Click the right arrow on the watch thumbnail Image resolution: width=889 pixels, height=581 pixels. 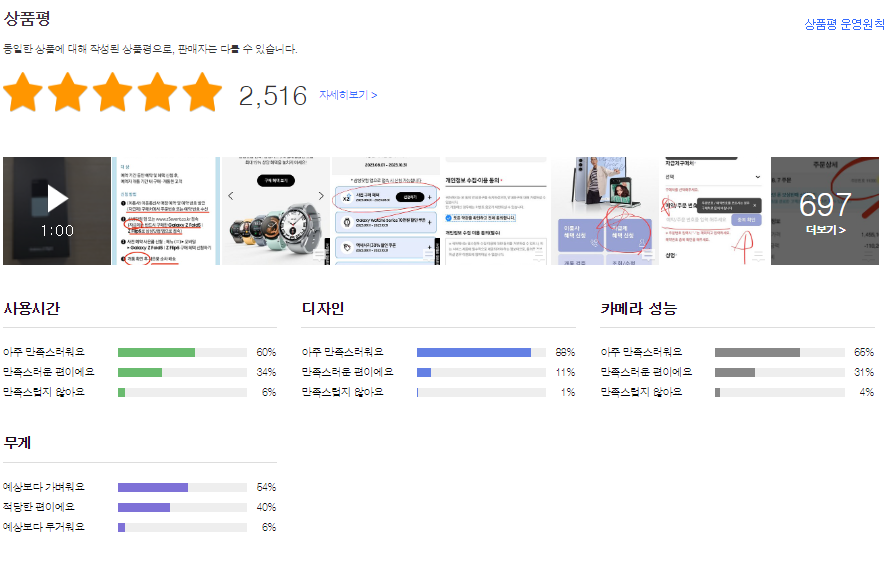(x=321, y=196)
